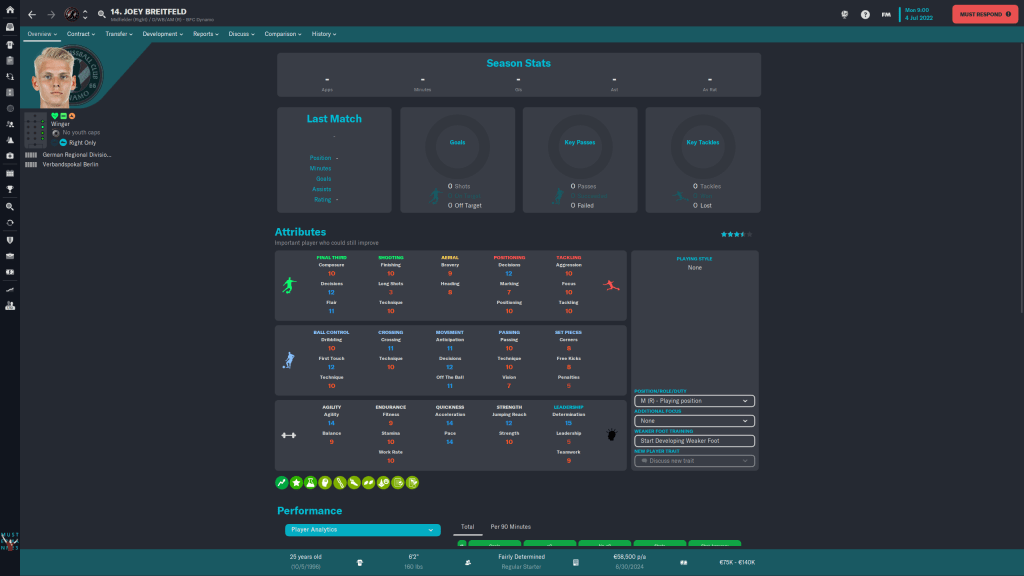
Task: Click the Home icon in the sidebar
Action: [10, 11]
